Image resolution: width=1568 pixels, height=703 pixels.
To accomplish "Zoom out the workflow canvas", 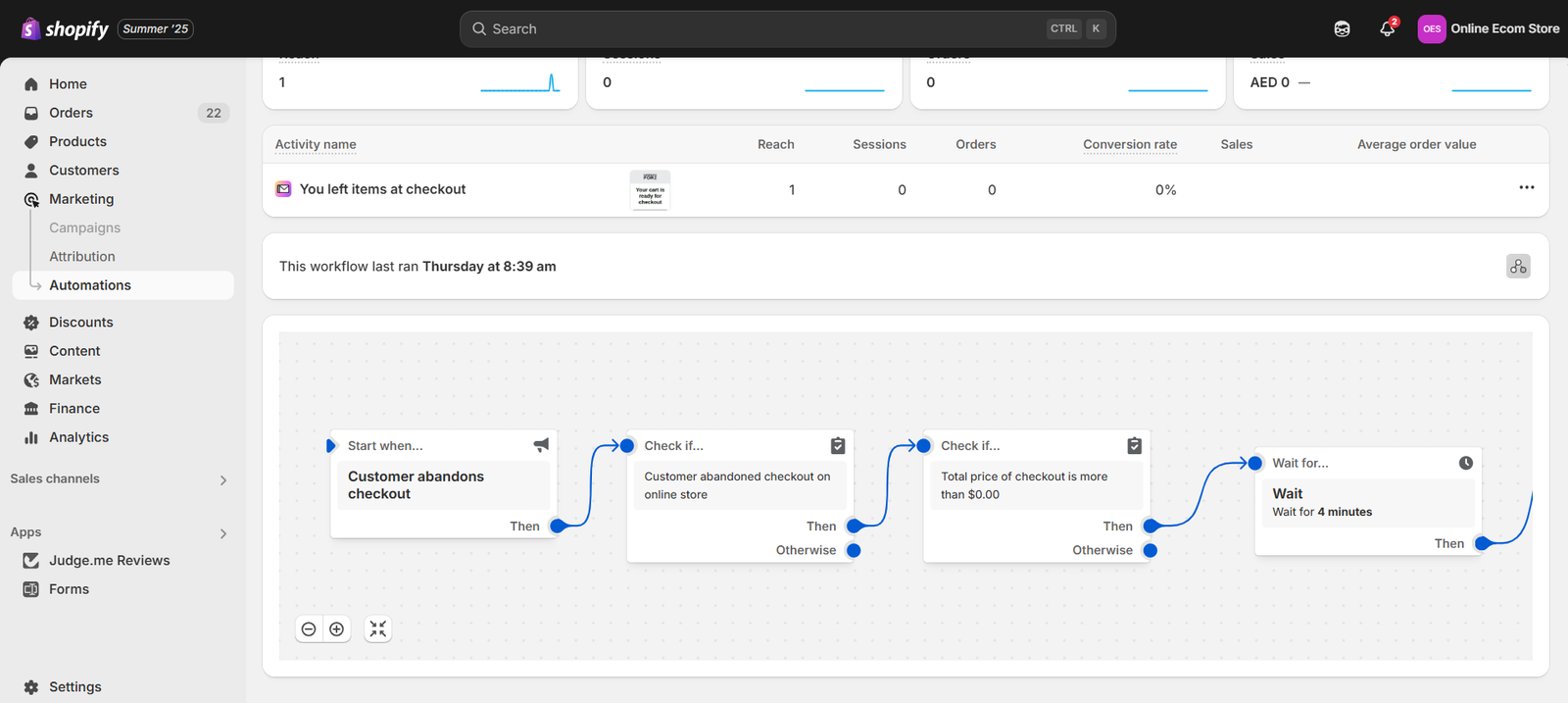I will click(309, 629).
